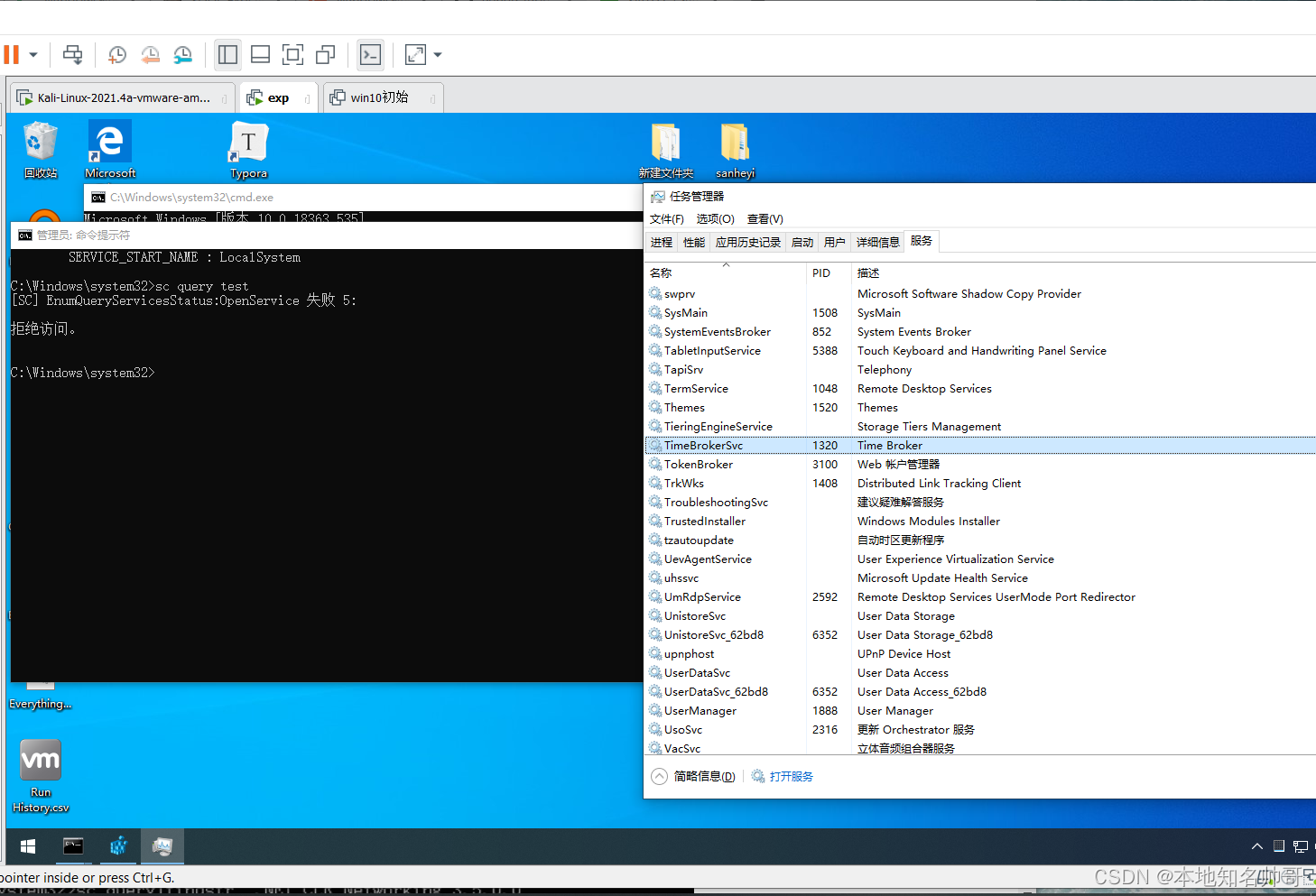
Task: Click the Windows Start button
Action: click(28, 846)
